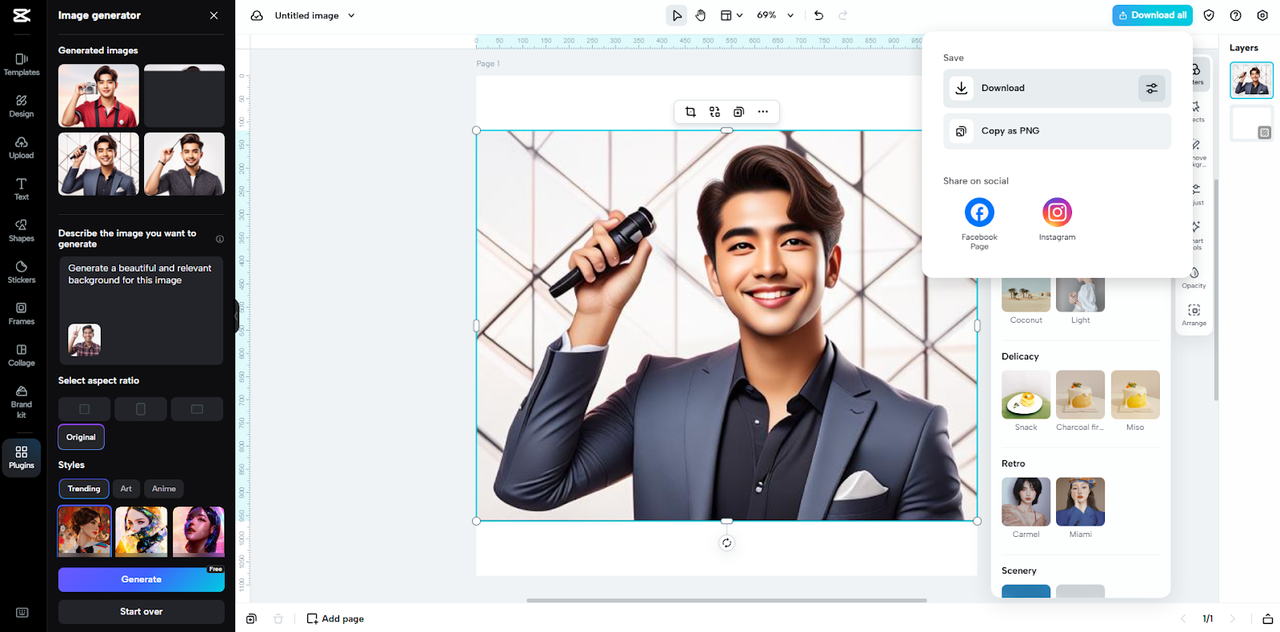Click the Download option in Save menu
This screenshot has height=632, width=1280.
pyautogui.click(x=1040, y=88)
